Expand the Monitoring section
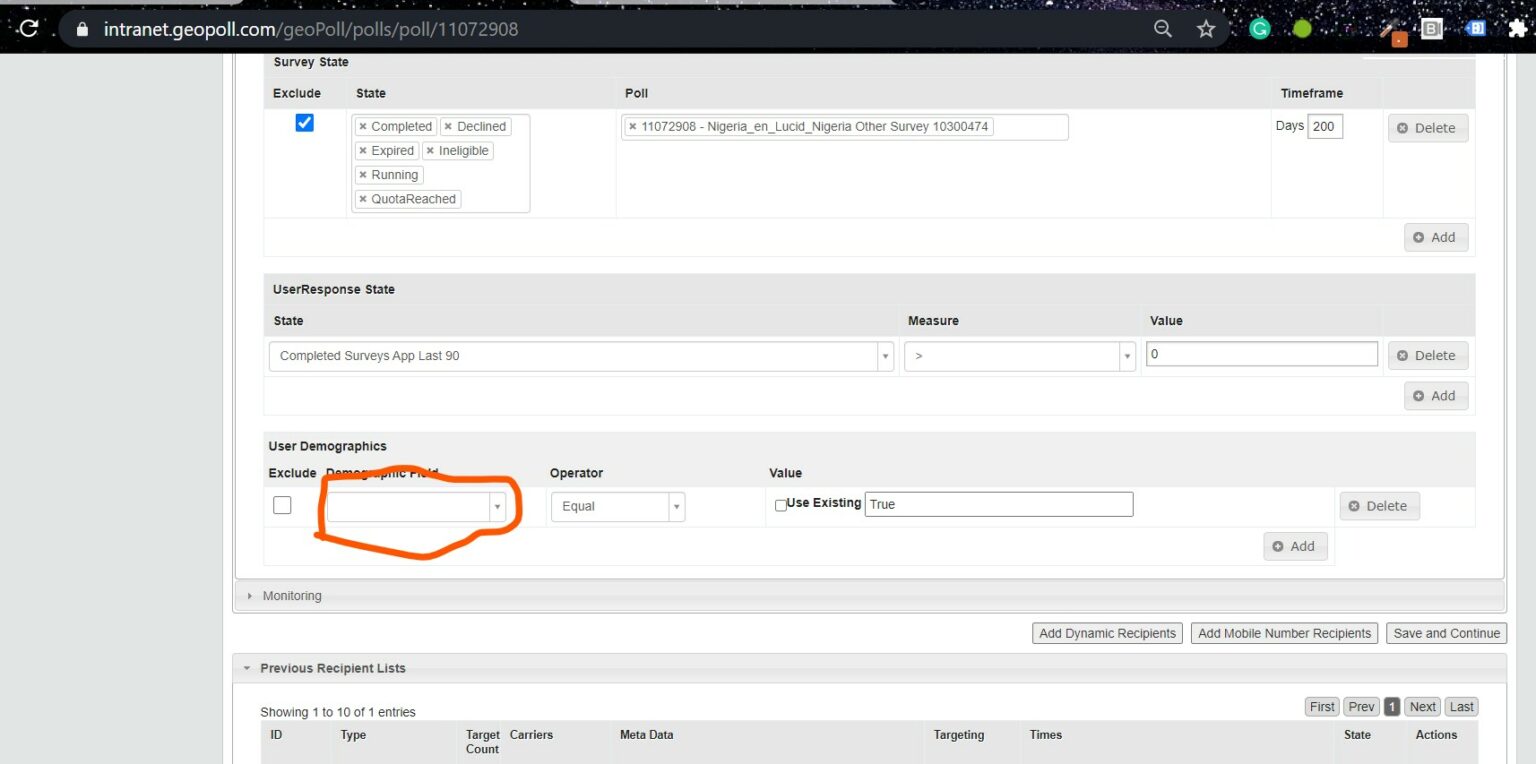Viewport: 1536px width, 764px height. (x=292, y=596)
